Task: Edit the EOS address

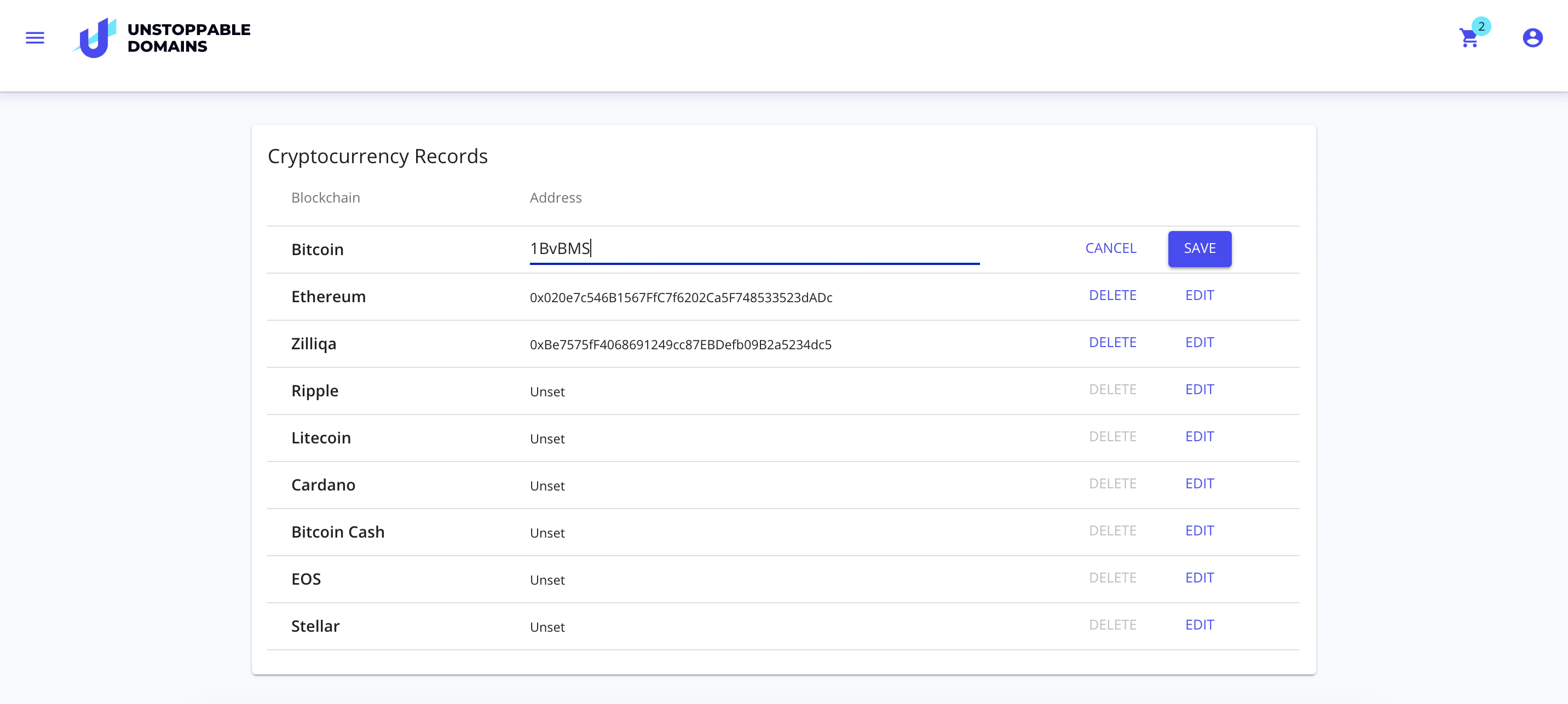Action: (1199, 578)
